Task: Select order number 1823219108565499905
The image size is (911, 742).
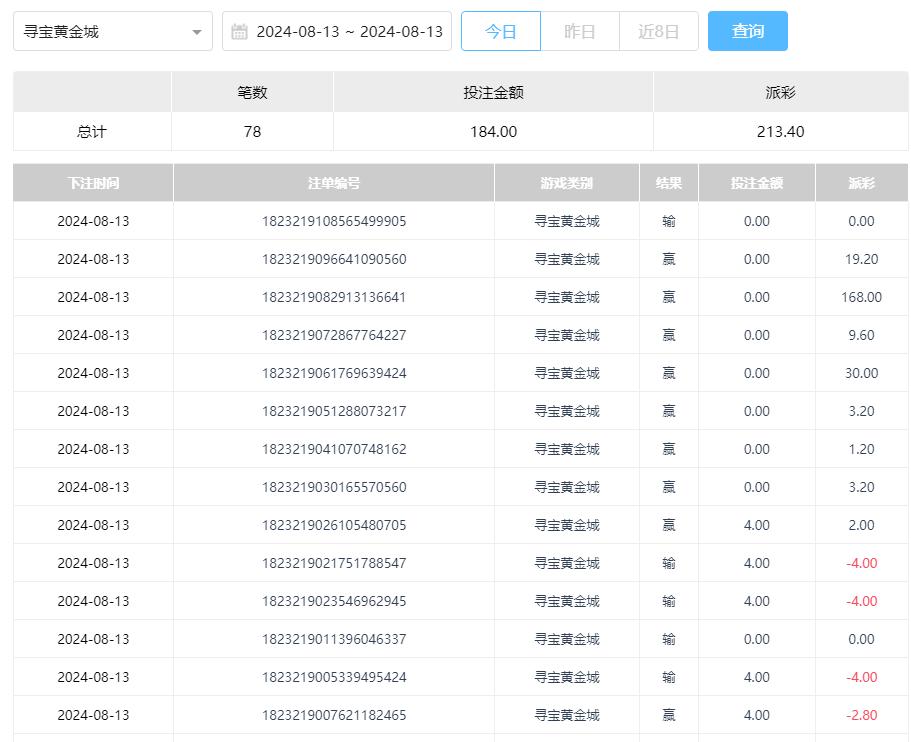Action: coord(333,221)
